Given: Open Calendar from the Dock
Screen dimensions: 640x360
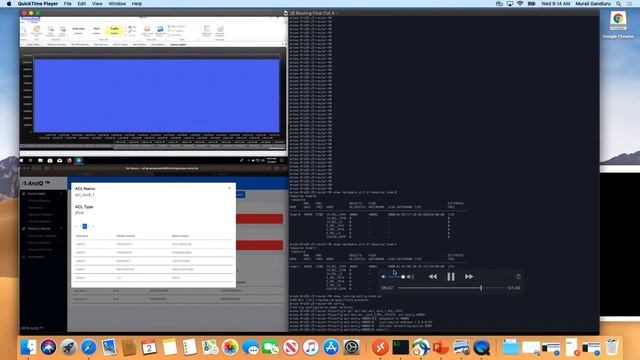Looking at the screenshot, I should (x=149, y=347).
